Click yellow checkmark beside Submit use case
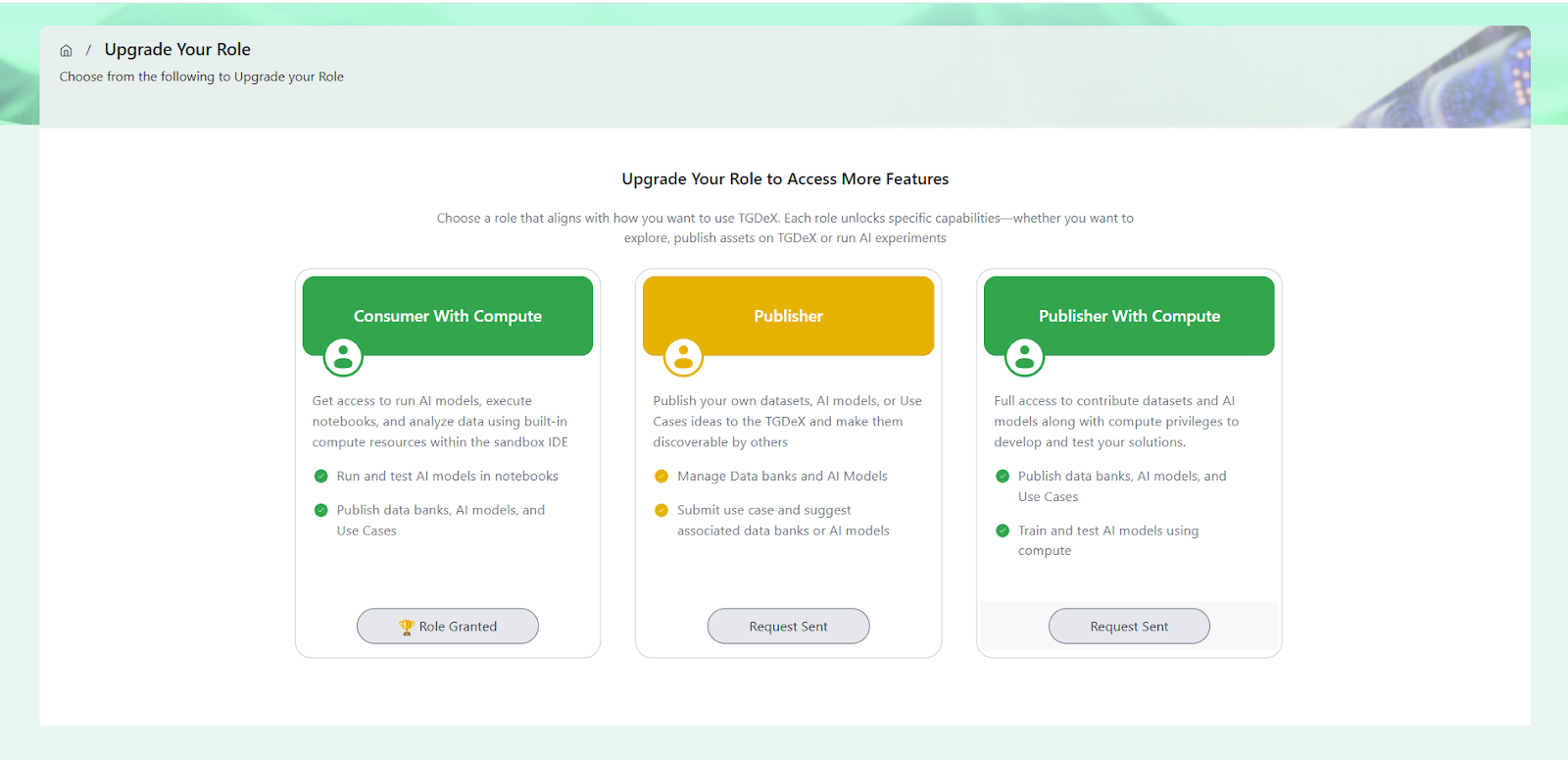This screenshot has width=1568, height=760. 661,510
